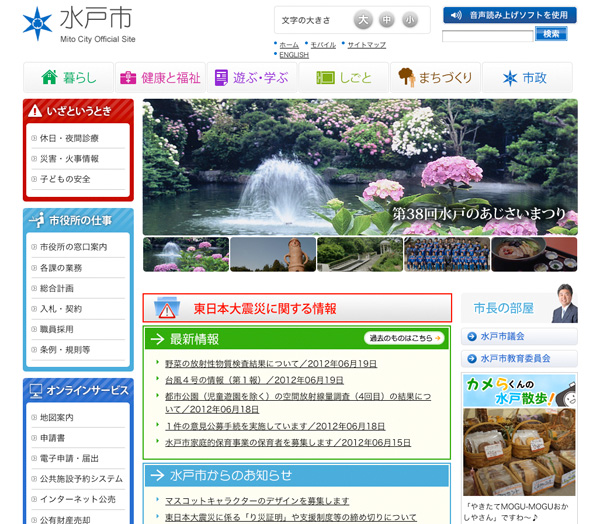Set text size to large (大)
This screenshot has height=524, width=600.
tap(363, 20)
